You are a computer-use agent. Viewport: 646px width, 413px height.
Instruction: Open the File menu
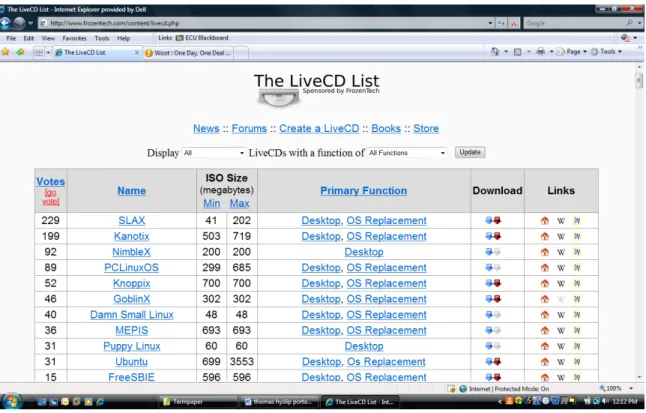coord(11,38)
